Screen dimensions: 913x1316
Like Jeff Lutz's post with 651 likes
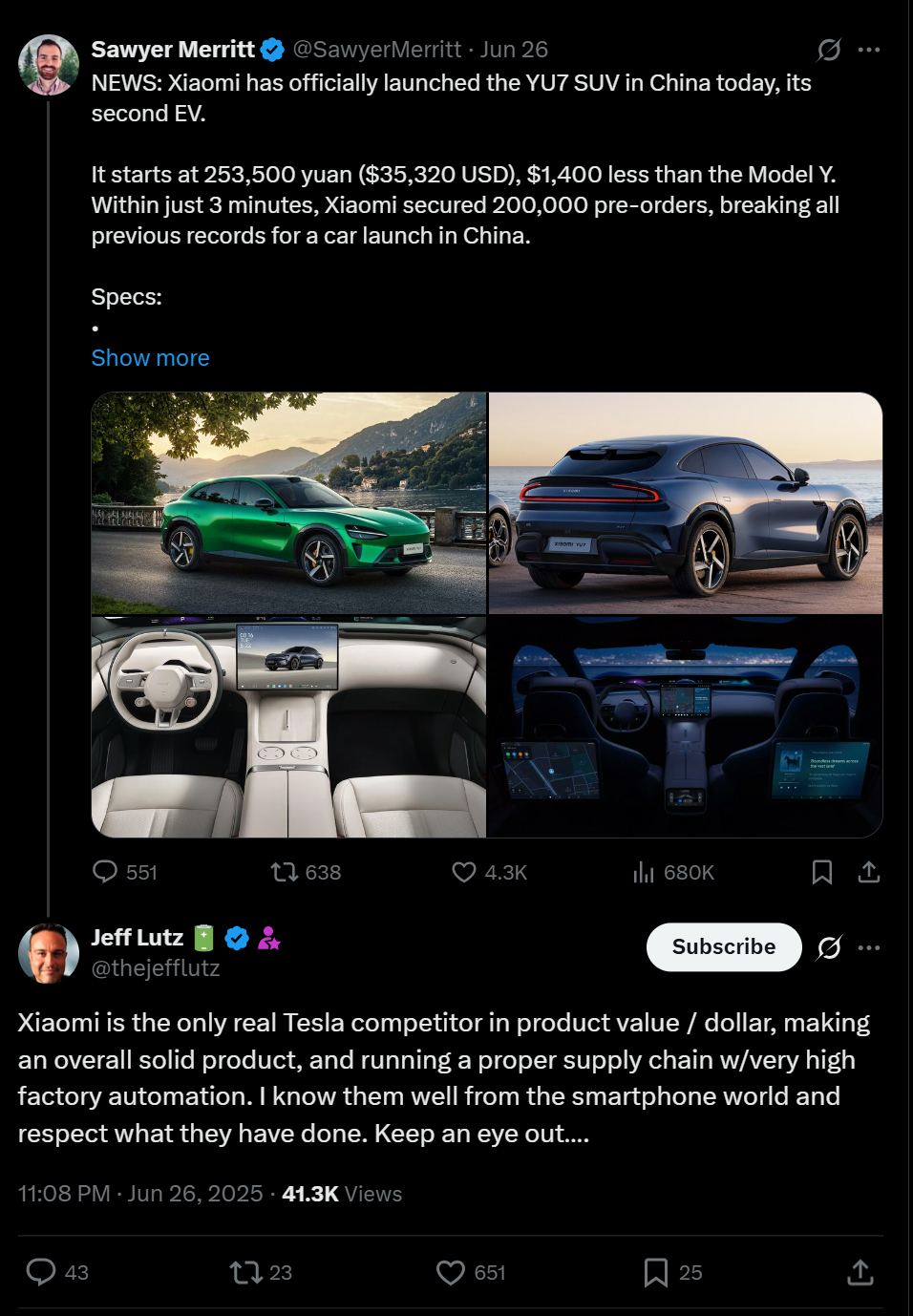tap(471, 1272)
